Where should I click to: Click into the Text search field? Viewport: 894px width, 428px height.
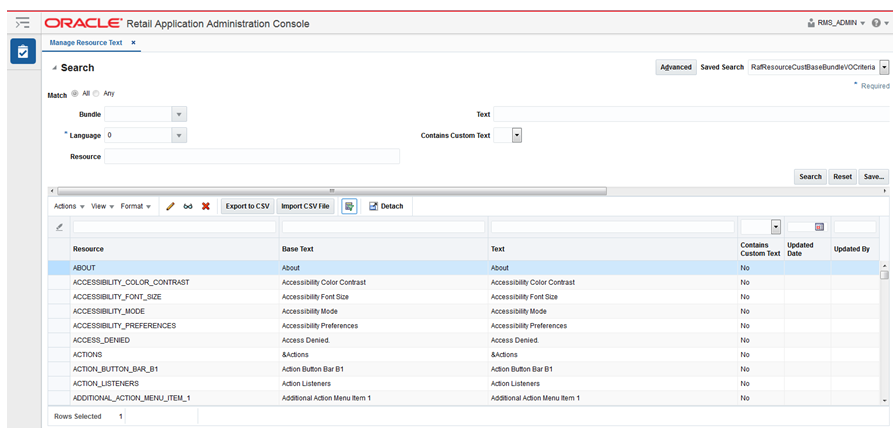(x=691, y=115)
